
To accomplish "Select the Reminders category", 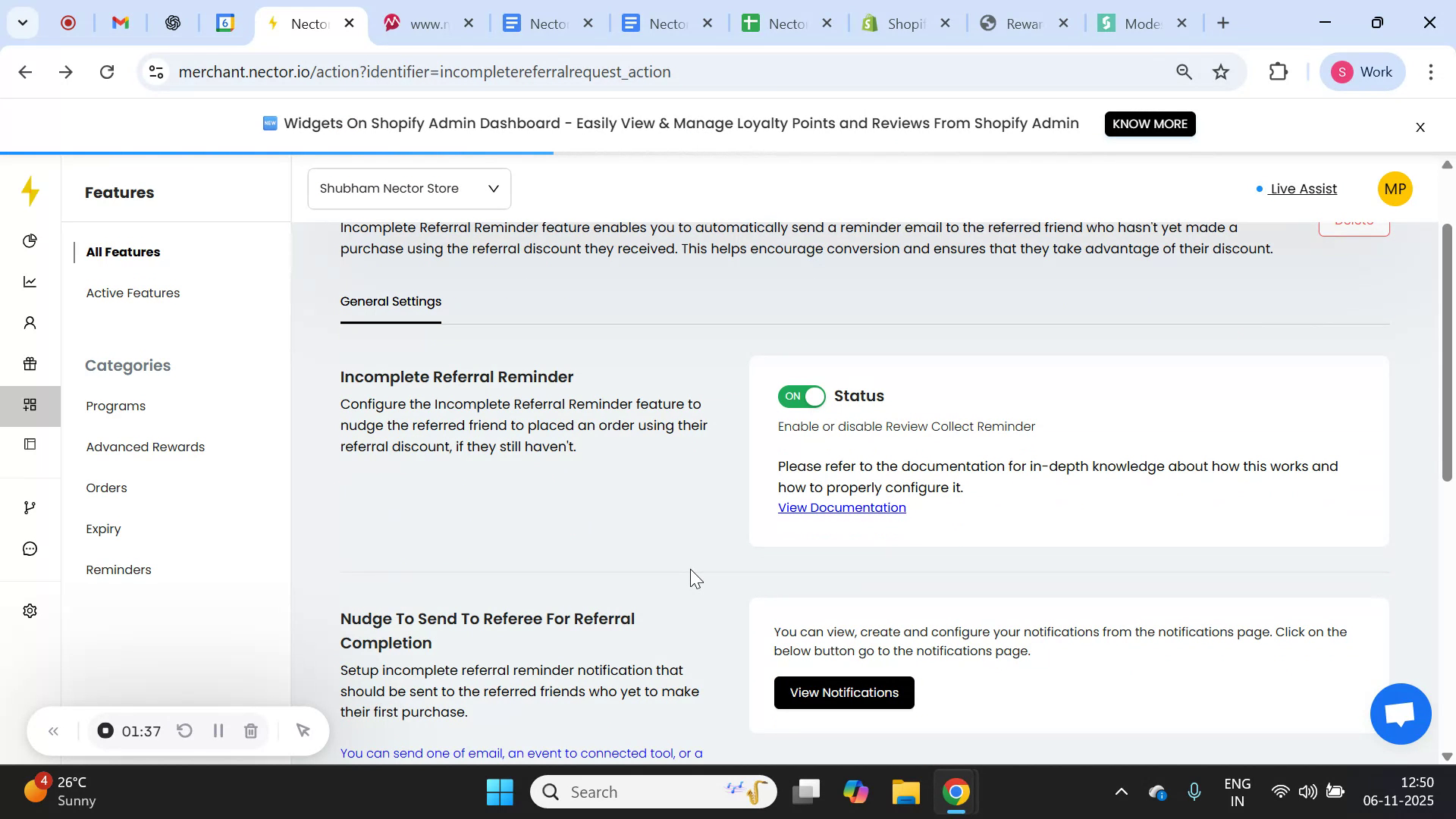I will point(118,570).
